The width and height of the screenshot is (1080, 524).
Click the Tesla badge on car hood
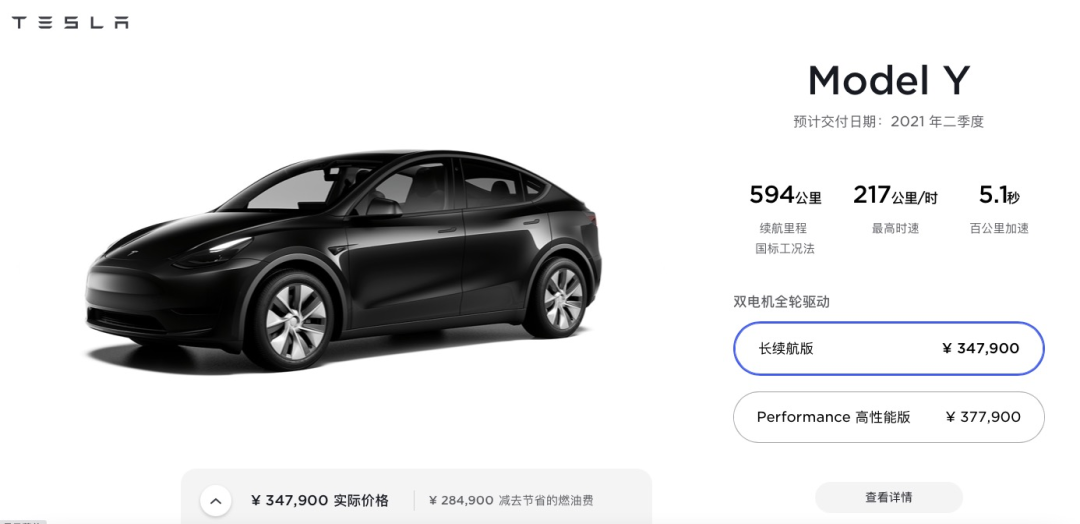(x=135, y=256)
